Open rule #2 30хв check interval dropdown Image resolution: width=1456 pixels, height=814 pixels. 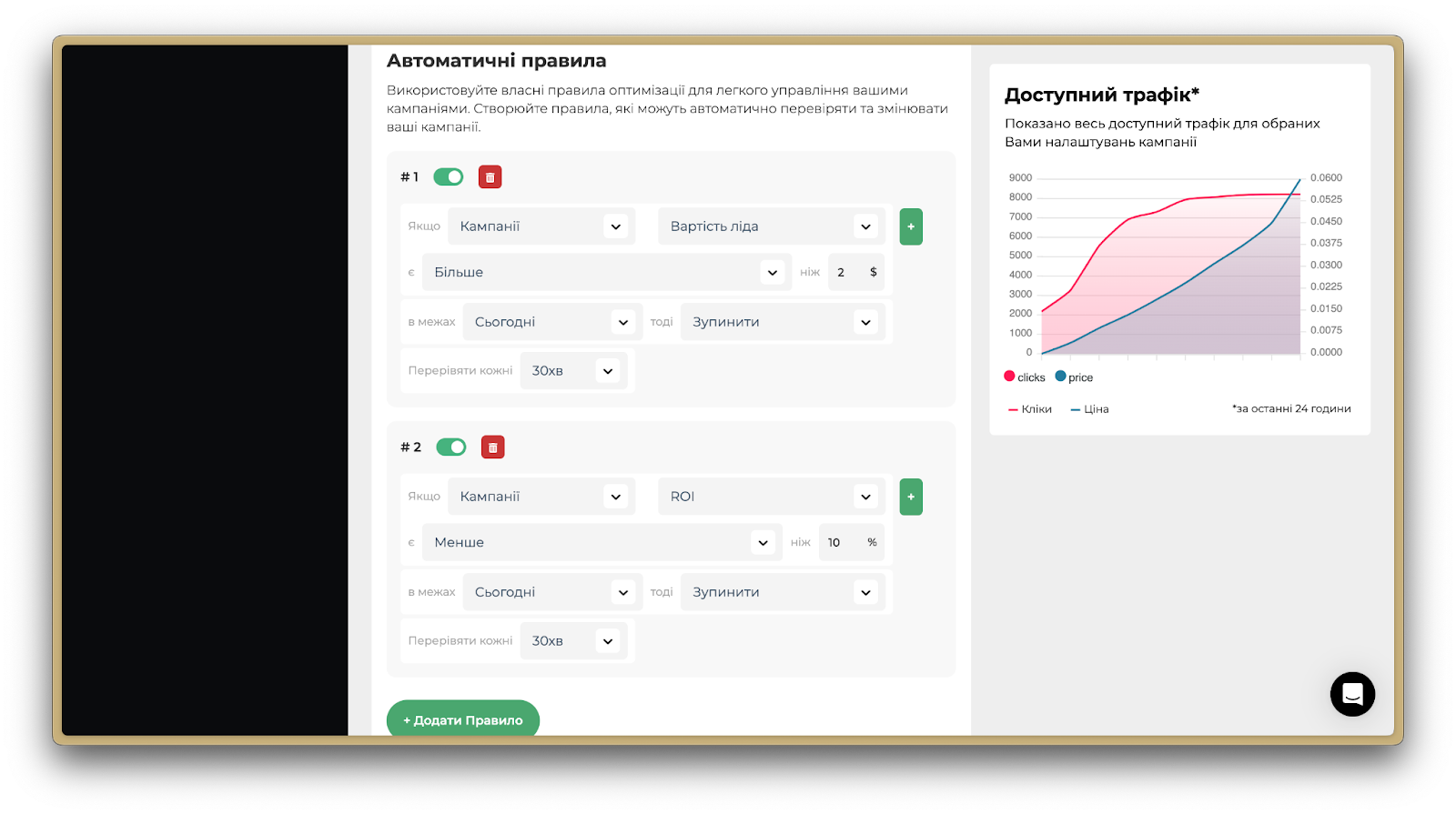(574, 641)
